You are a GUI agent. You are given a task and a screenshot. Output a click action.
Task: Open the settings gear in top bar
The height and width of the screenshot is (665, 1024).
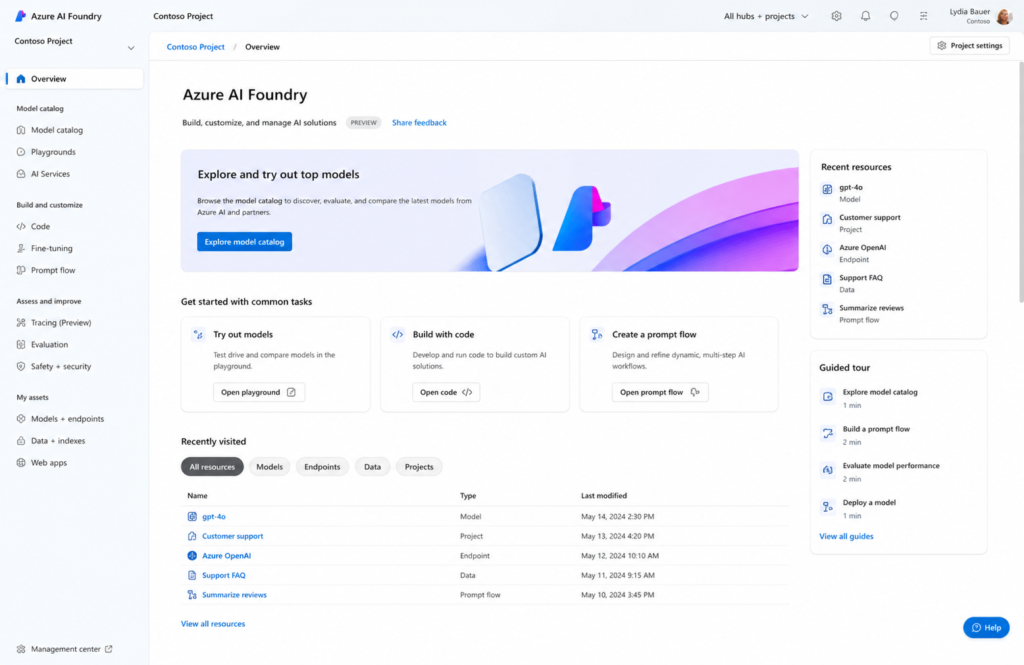click(x=837, y=16)
